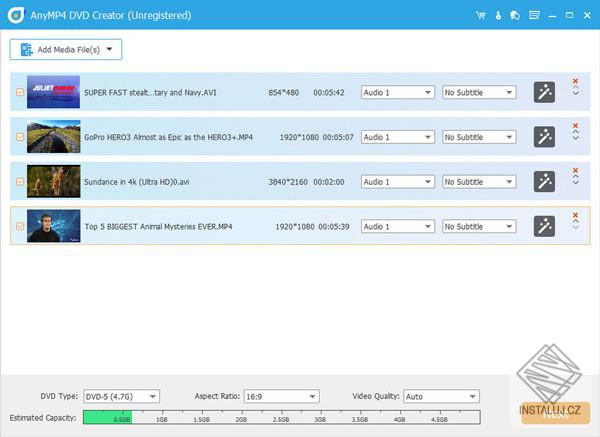Open edit magic wand for GoPro HERO3 video
Viewport: 600px width, 437px height.
(x=544, y=137)
